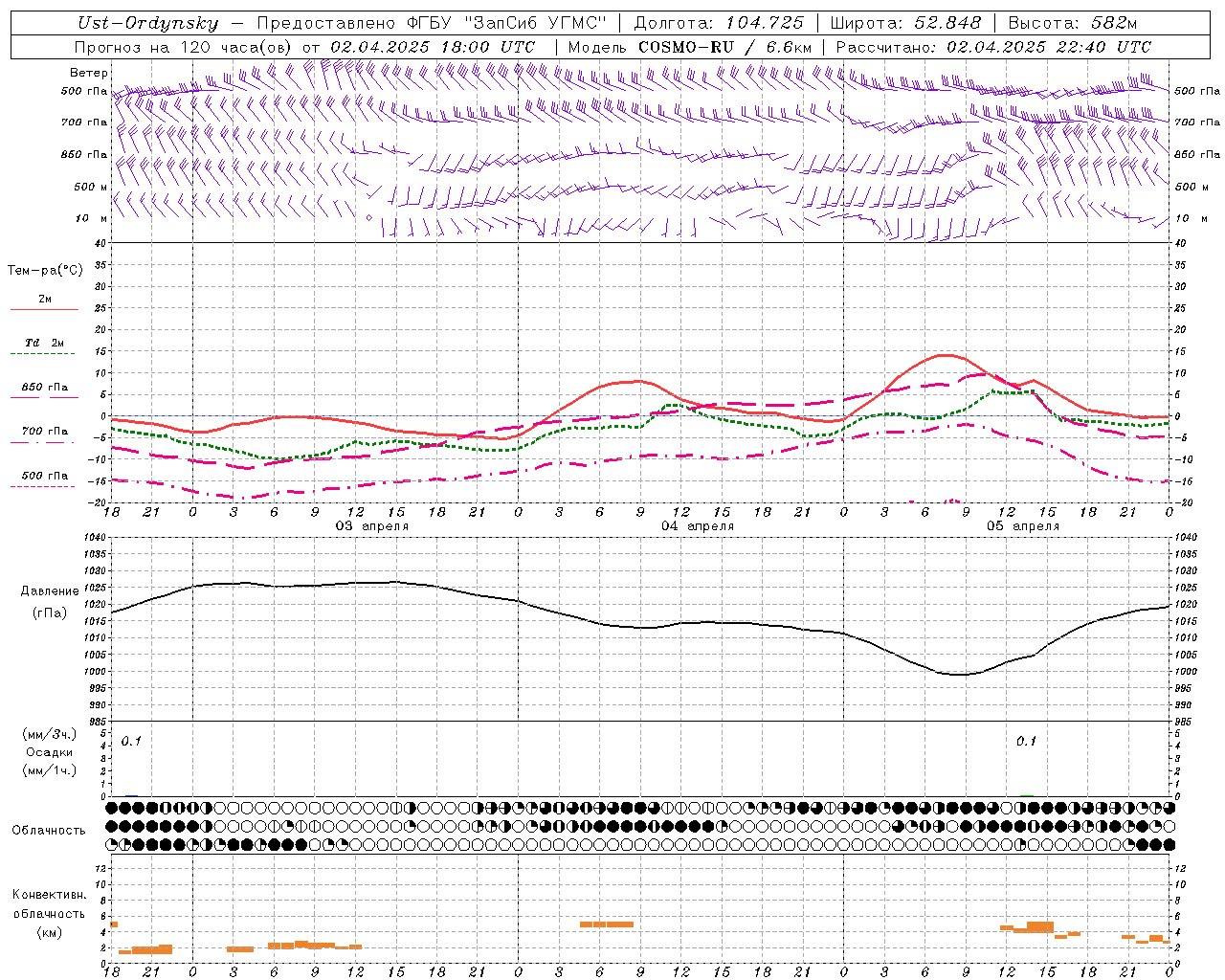This screenshot has width=1225, height=980.
Task: Click the (мм/3ч.) precipitation unit label
Action: click(x=50, y=735)
